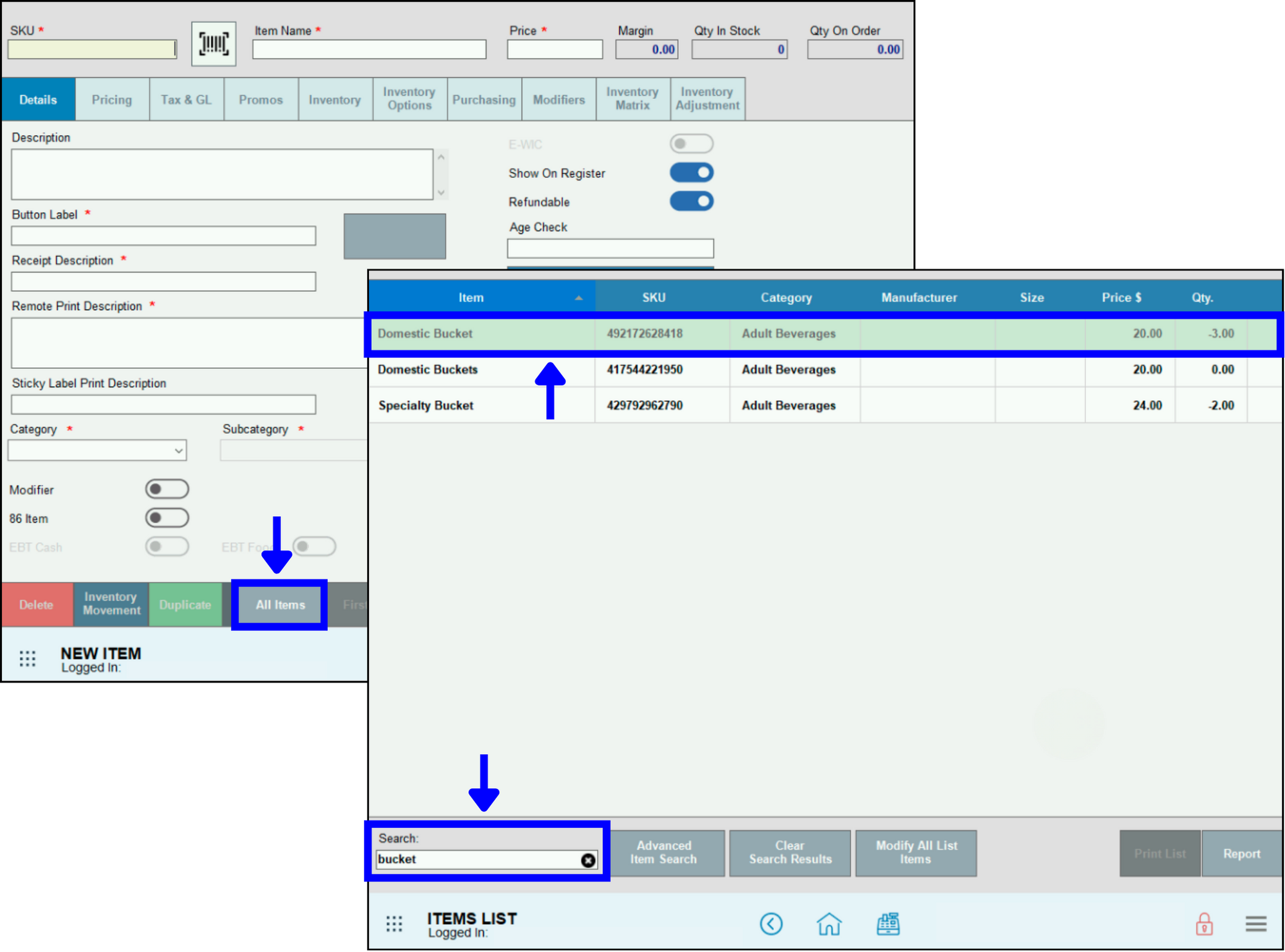Click the back arrow circle icon

coord(771,924)
